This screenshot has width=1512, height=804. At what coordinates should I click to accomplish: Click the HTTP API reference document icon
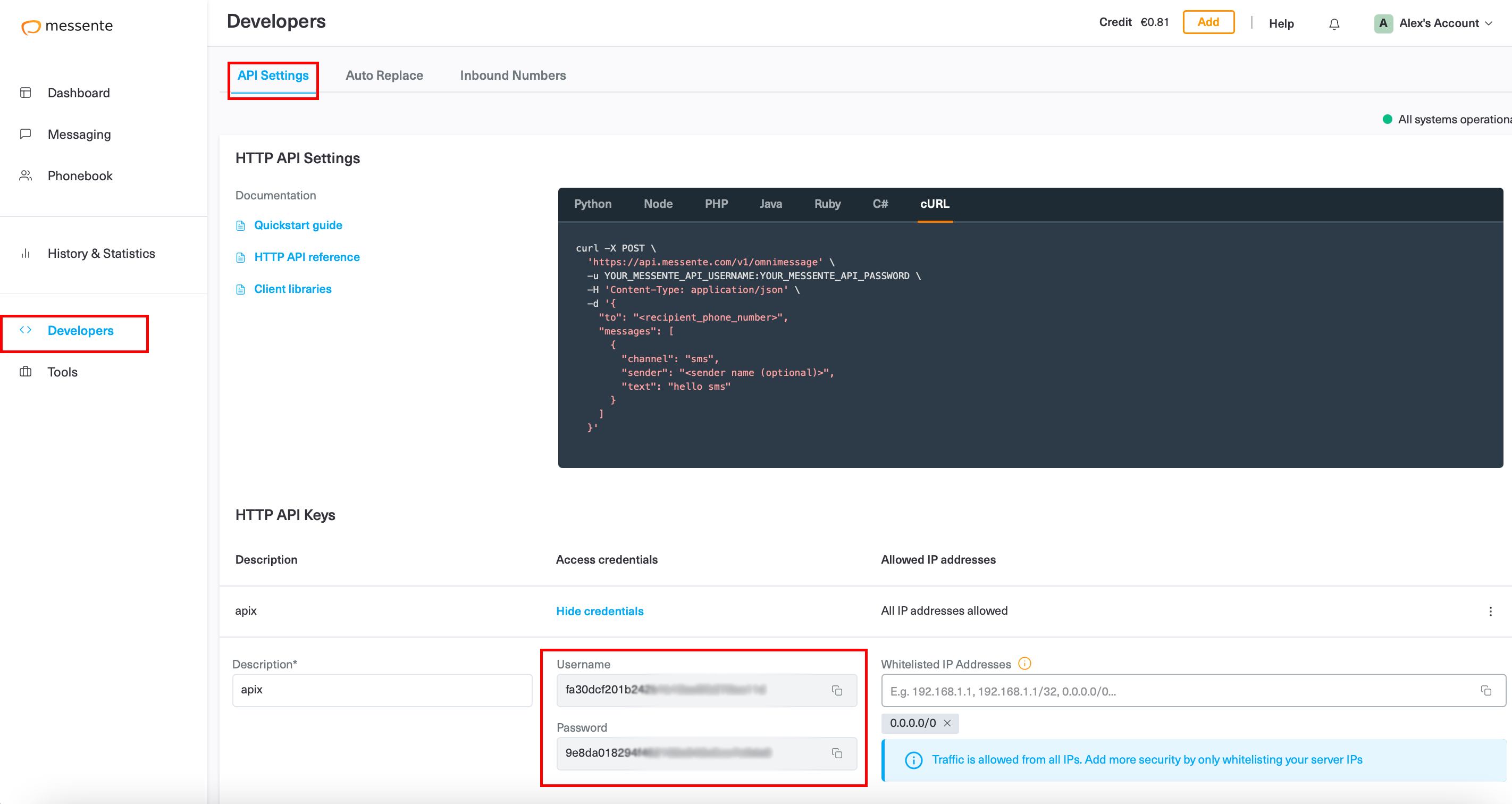[x=241, y=258]
